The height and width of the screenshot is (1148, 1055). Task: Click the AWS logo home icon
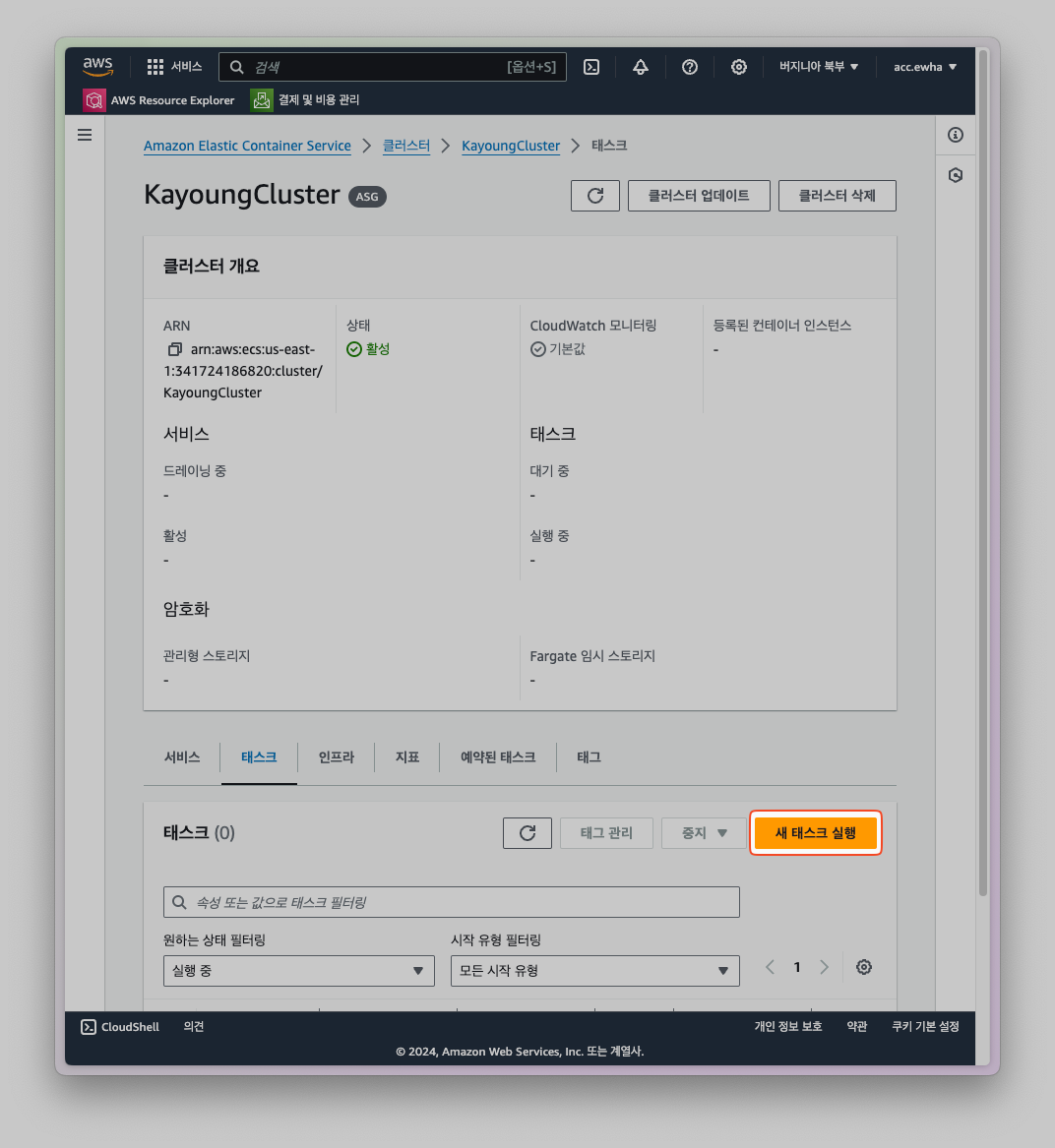coord(98,66)
